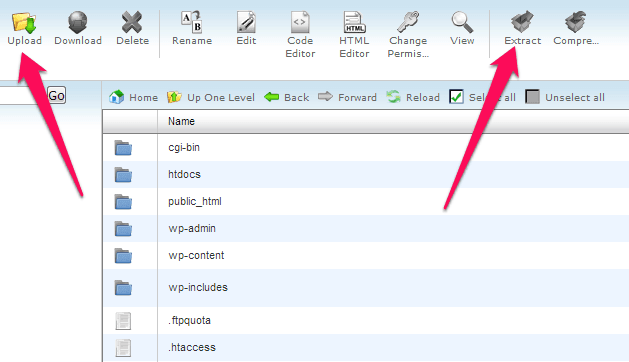
Task: Click the Upload toolbar icon
Action: pyautogui.click(x=24, y=22)
